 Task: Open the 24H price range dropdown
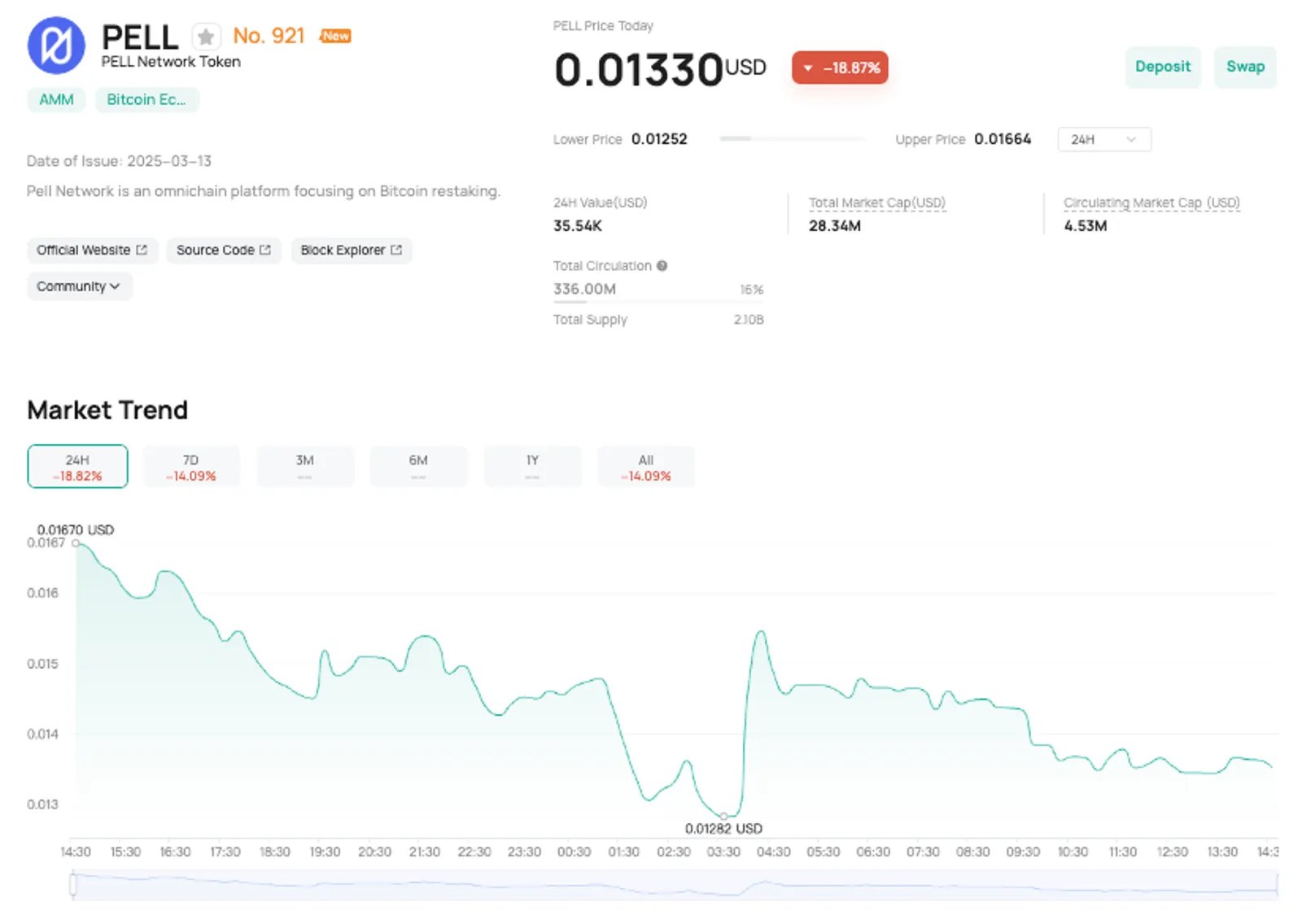1104,139
